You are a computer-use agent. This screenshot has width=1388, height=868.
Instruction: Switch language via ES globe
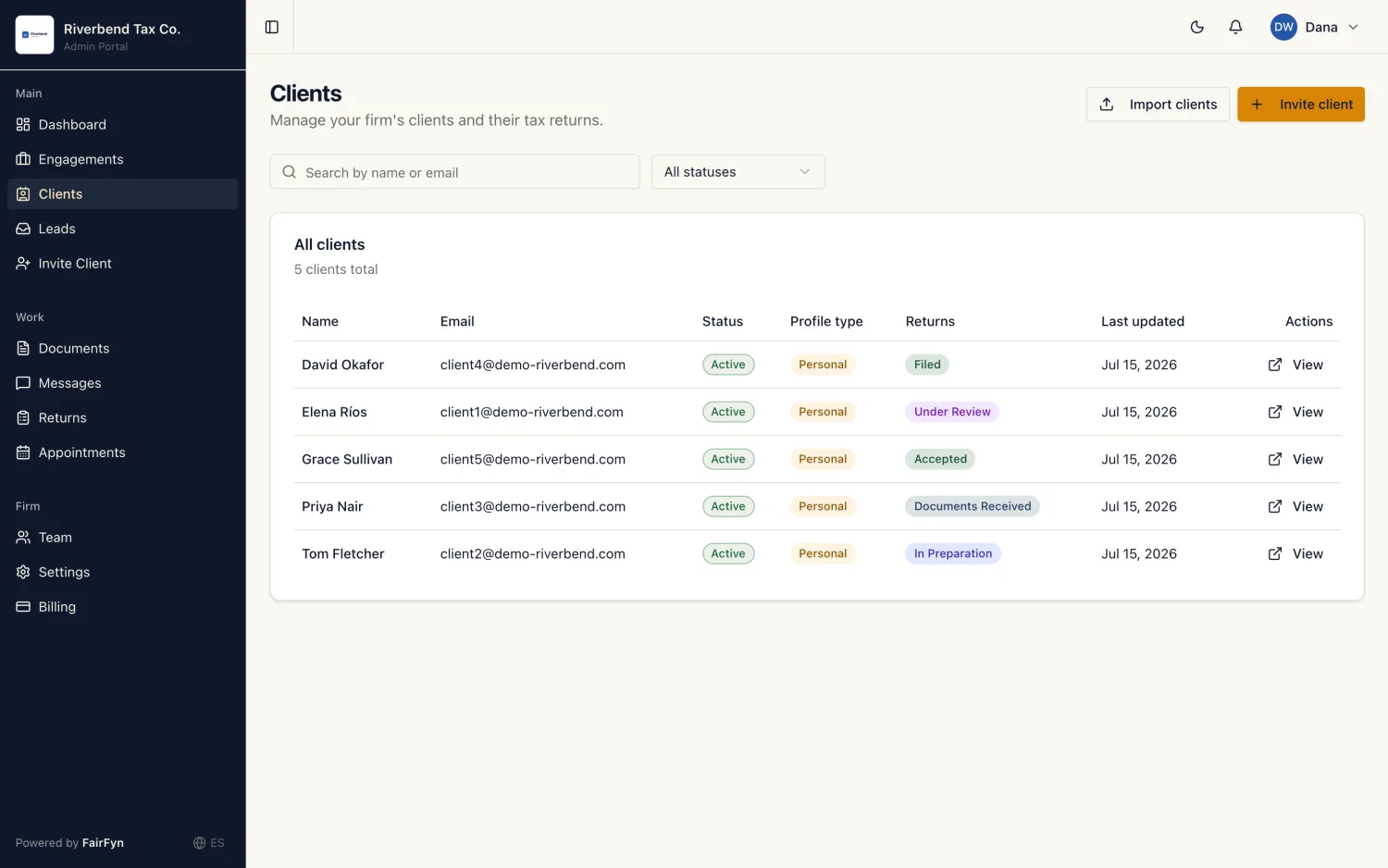click(x=208, y=843)
